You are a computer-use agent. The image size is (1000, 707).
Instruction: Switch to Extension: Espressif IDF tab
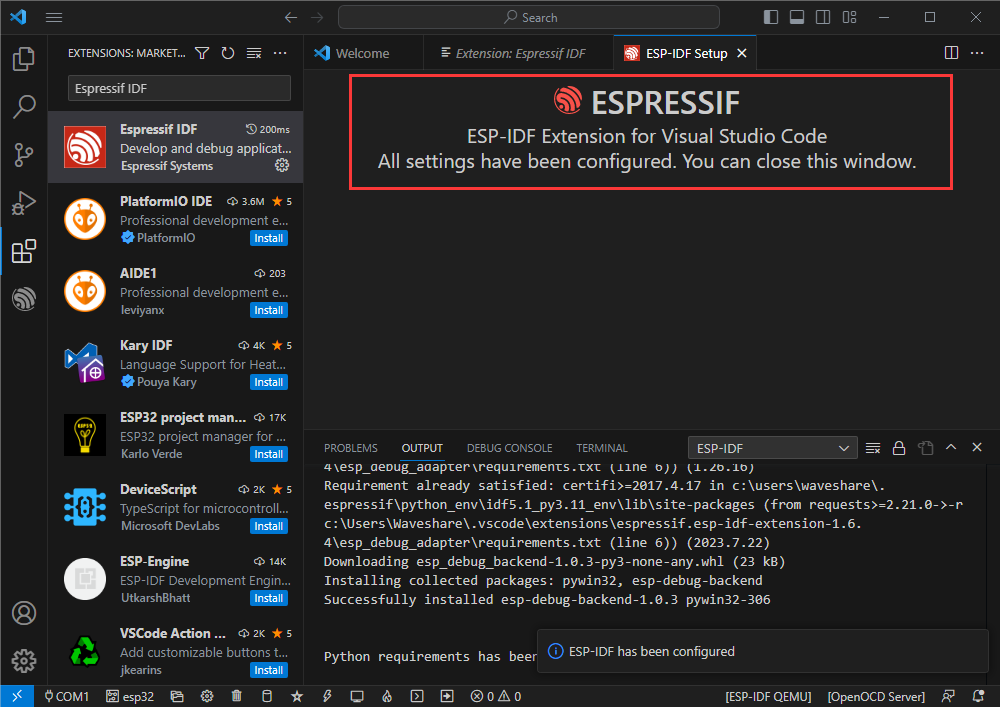pos(519,53)
